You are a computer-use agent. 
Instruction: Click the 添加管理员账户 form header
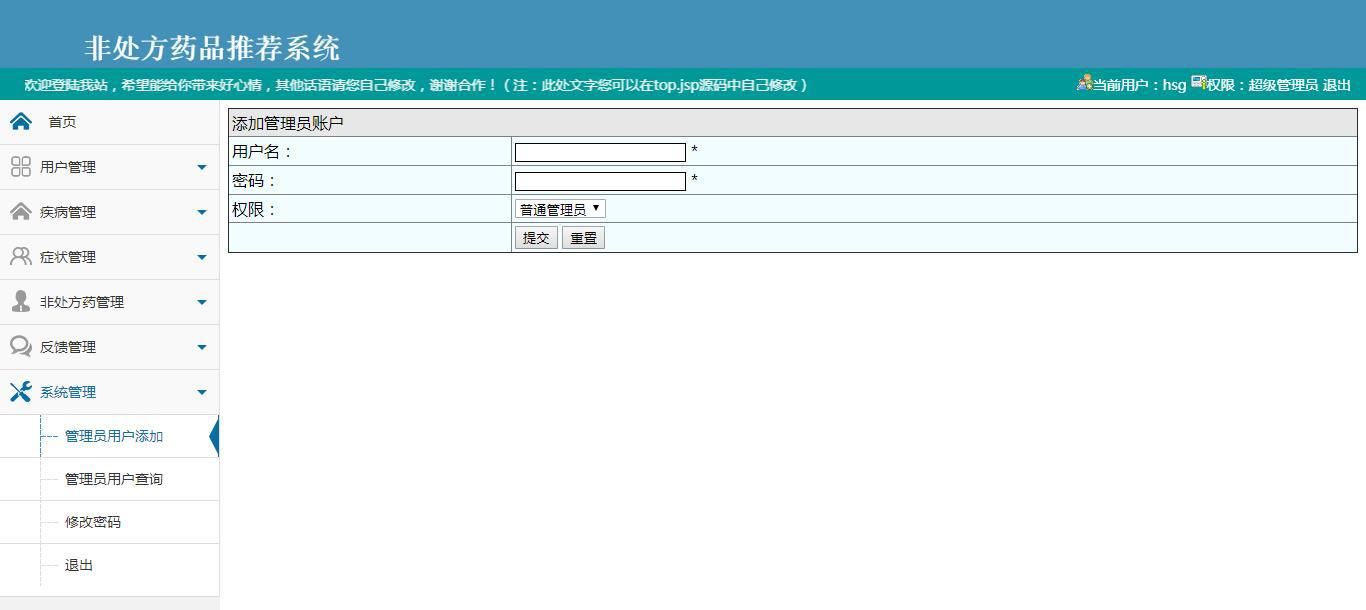(x=288, y=124)
